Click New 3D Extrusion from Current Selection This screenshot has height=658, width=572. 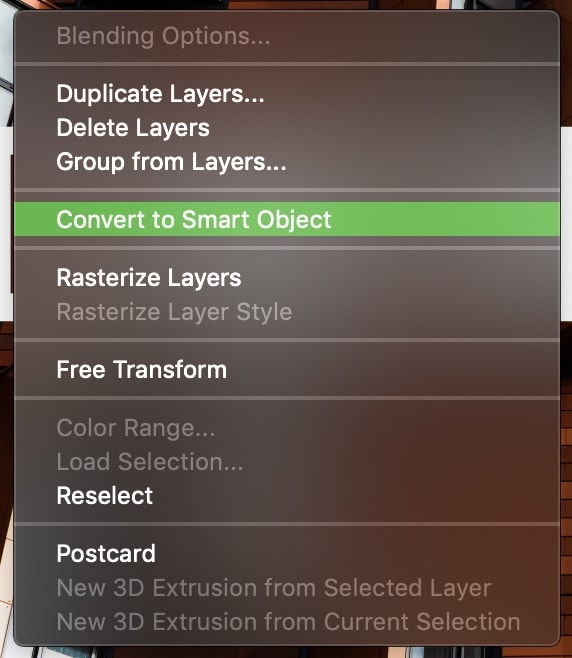(x=287, y=621)
